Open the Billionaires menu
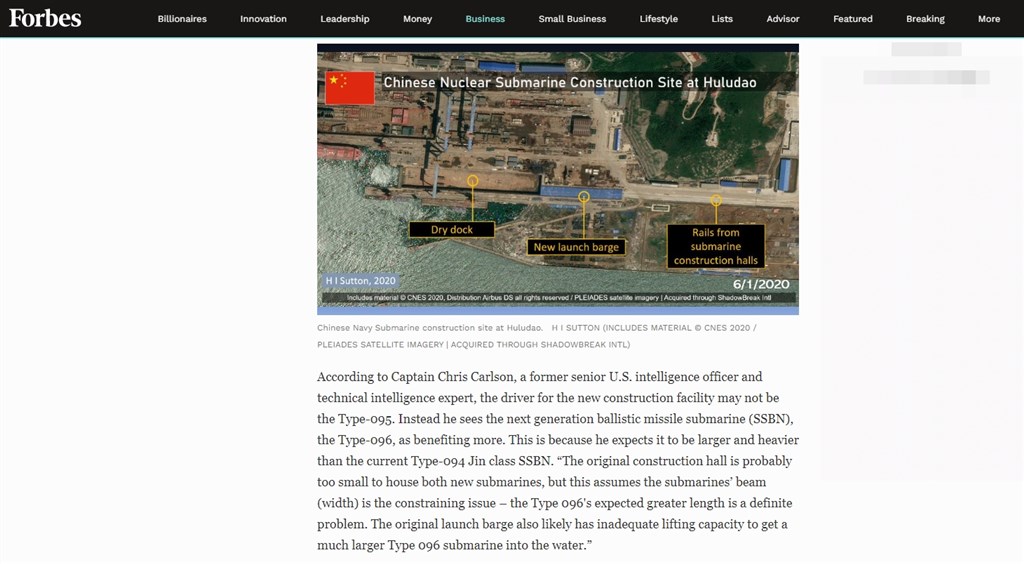 [182, 19]
